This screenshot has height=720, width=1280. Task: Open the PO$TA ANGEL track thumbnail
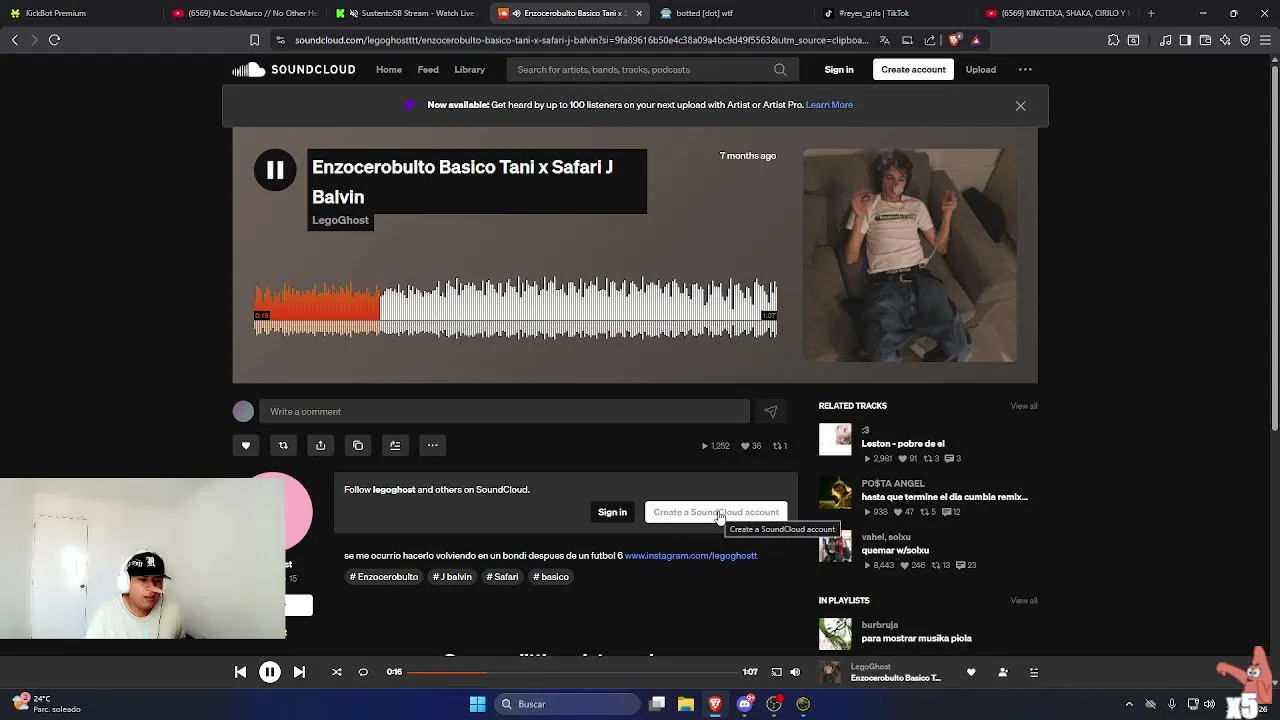coord(835,493)
